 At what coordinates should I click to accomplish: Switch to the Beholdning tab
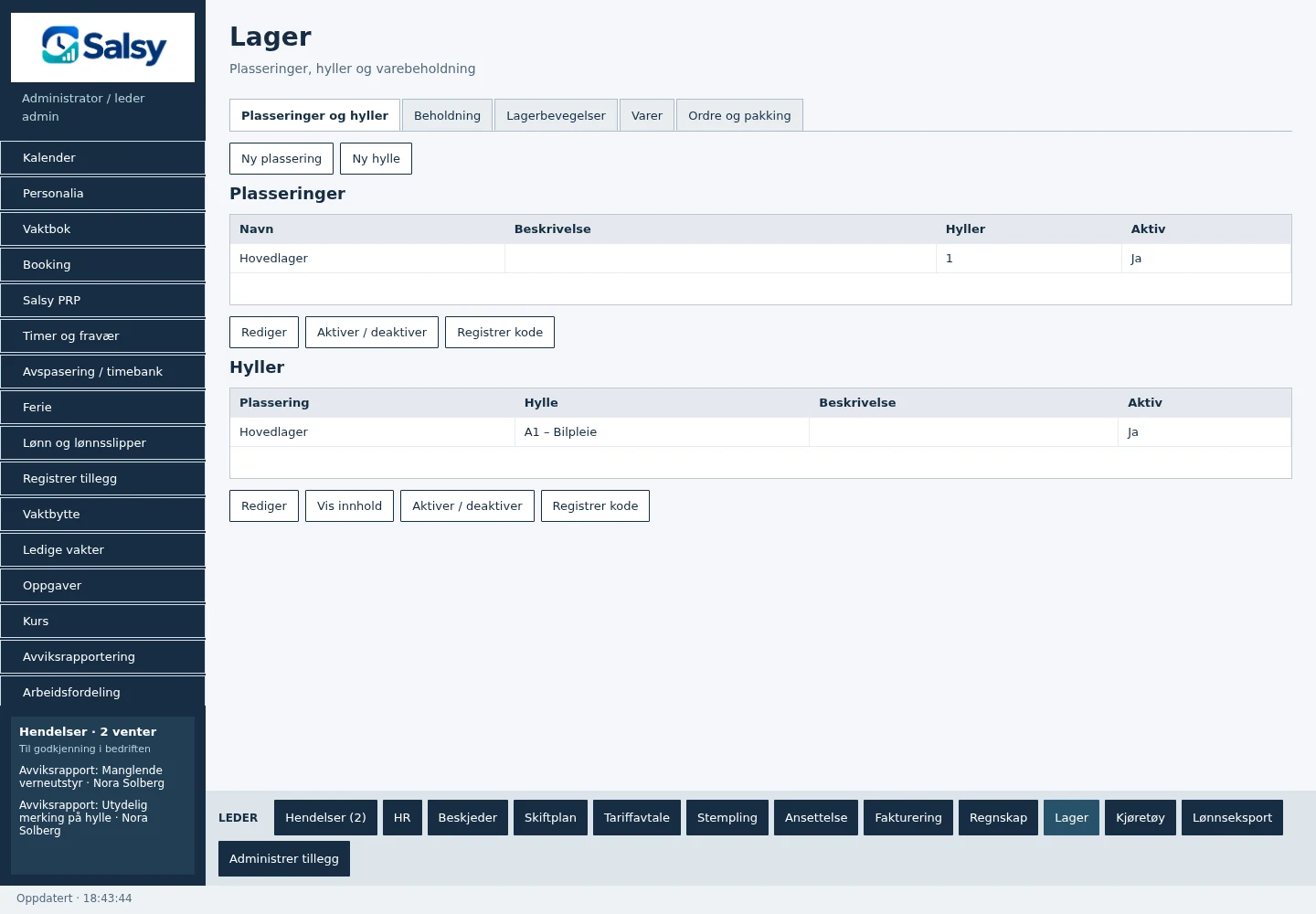point(447,115)
